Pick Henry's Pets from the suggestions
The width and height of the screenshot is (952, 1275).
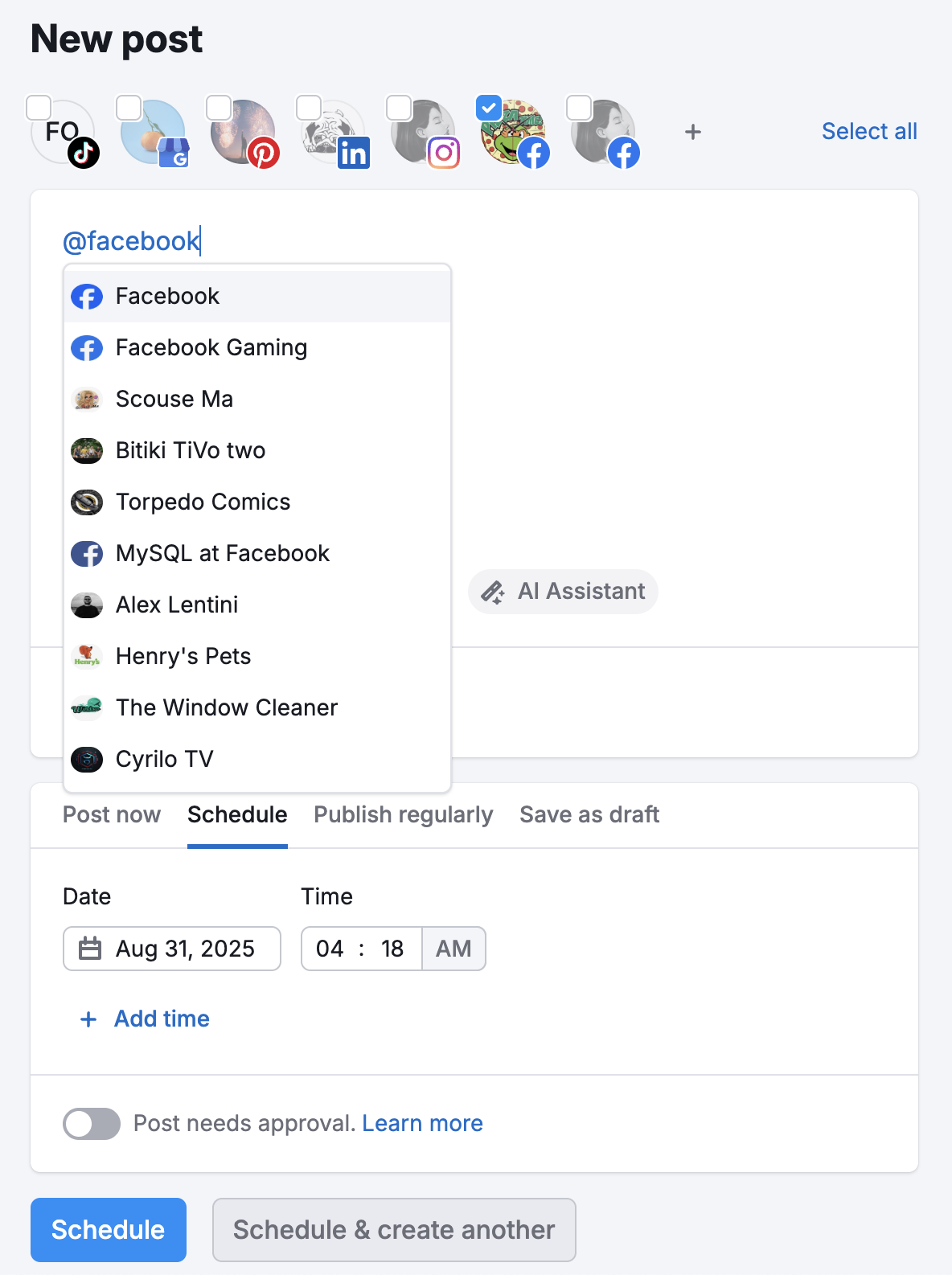[183, 656]
